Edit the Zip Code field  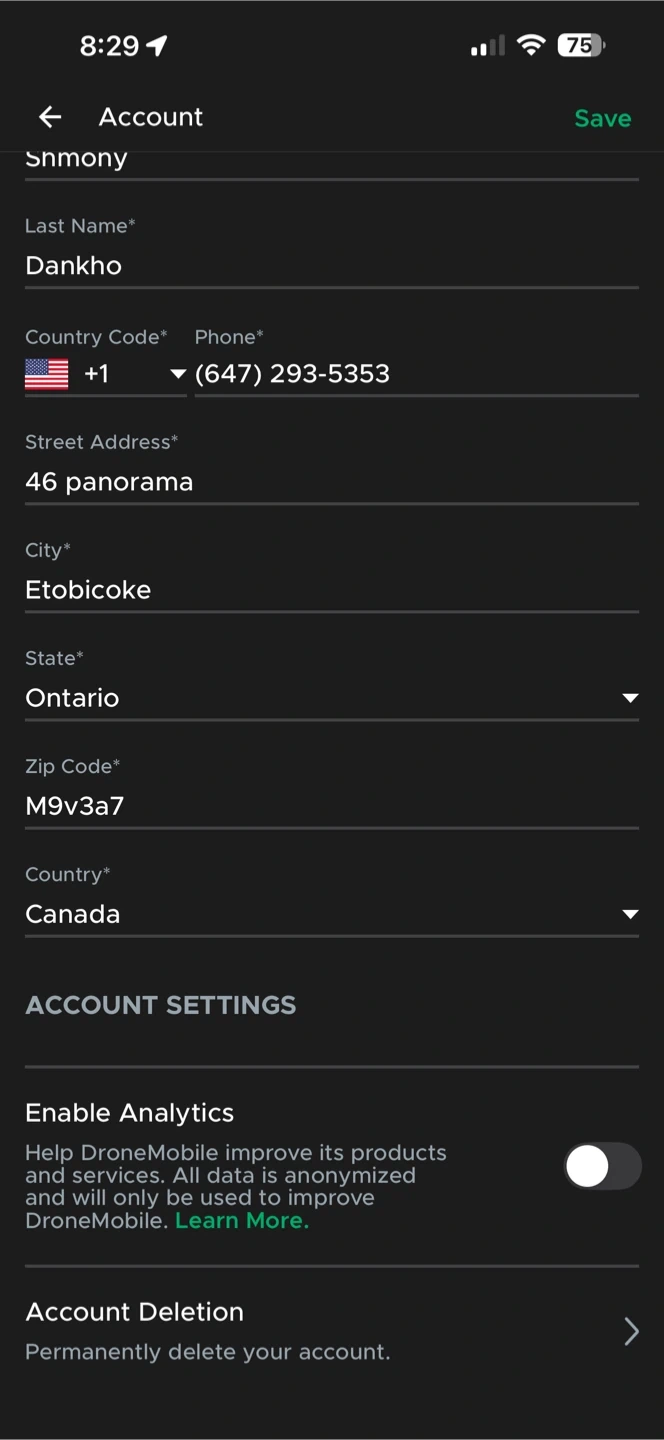[330, 806]
